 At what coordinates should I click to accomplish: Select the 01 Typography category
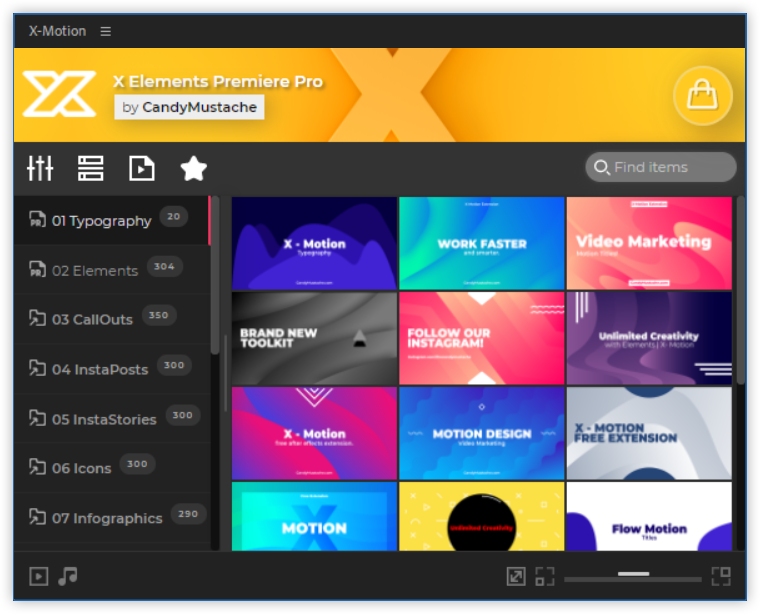tap(112, 220)
